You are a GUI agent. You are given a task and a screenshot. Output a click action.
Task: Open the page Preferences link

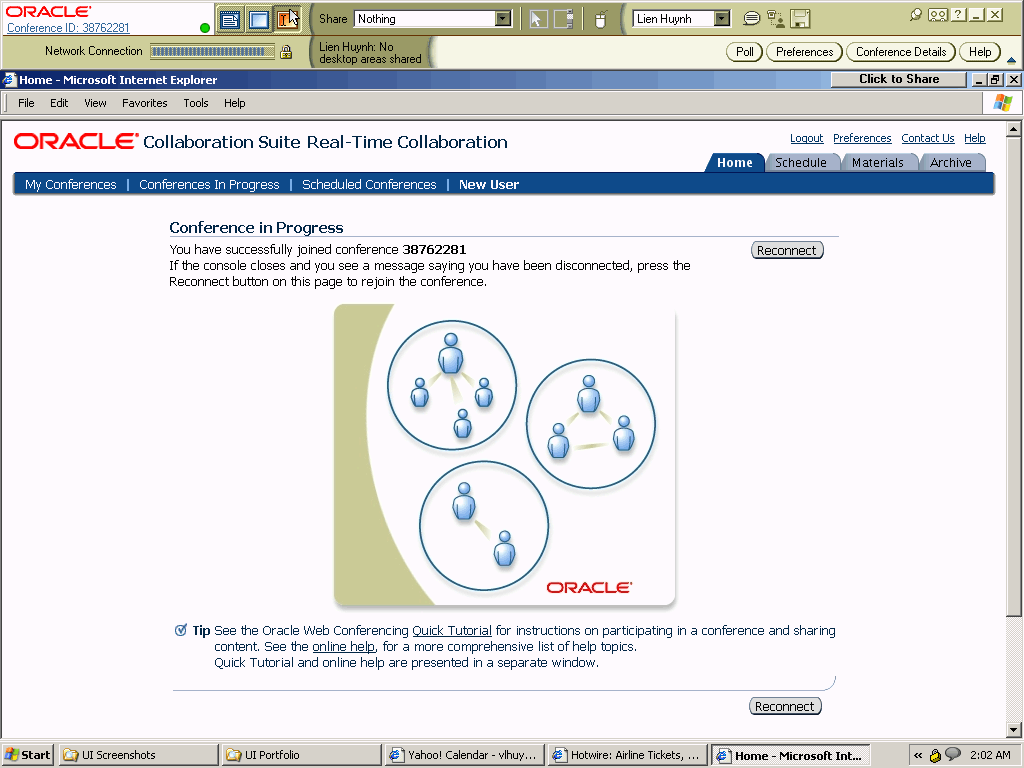pos(862,138)
